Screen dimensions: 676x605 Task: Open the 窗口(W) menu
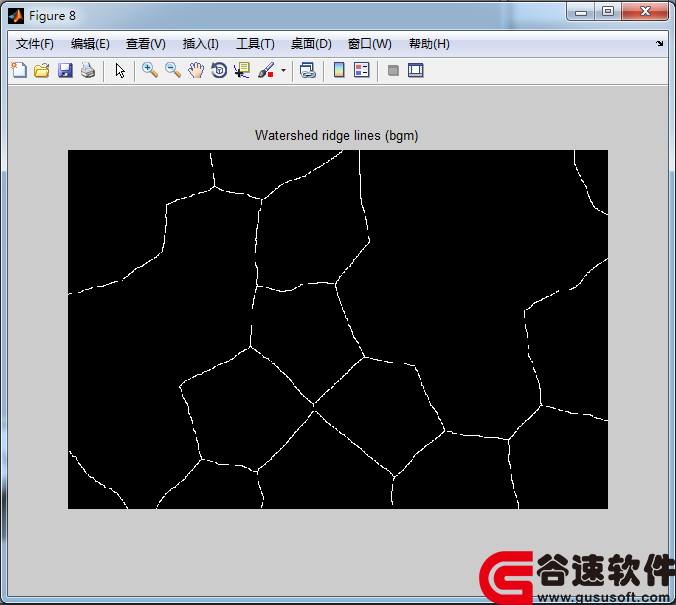point(369,44)
